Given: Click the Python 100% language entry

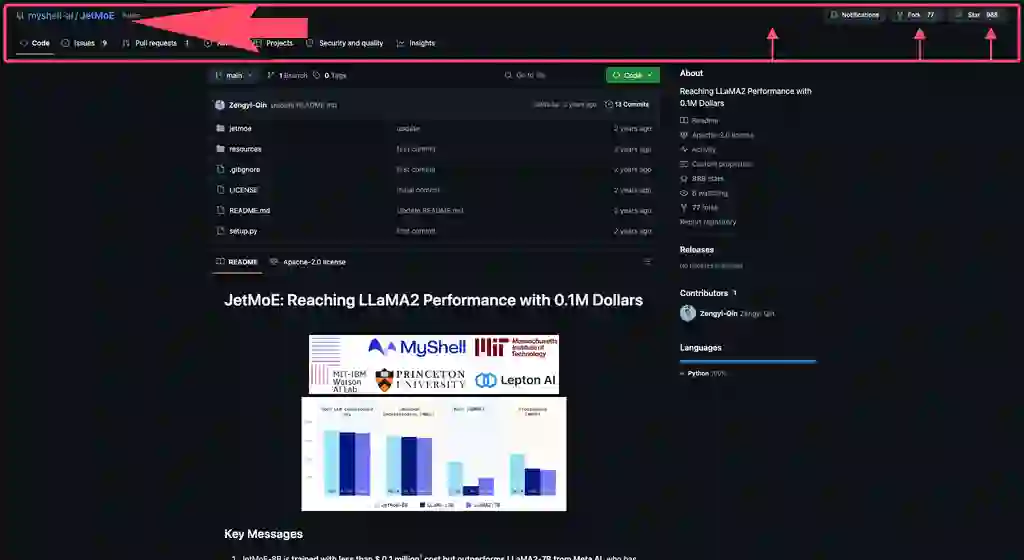Looking at the screenshot, I should [x=703, y=373].
